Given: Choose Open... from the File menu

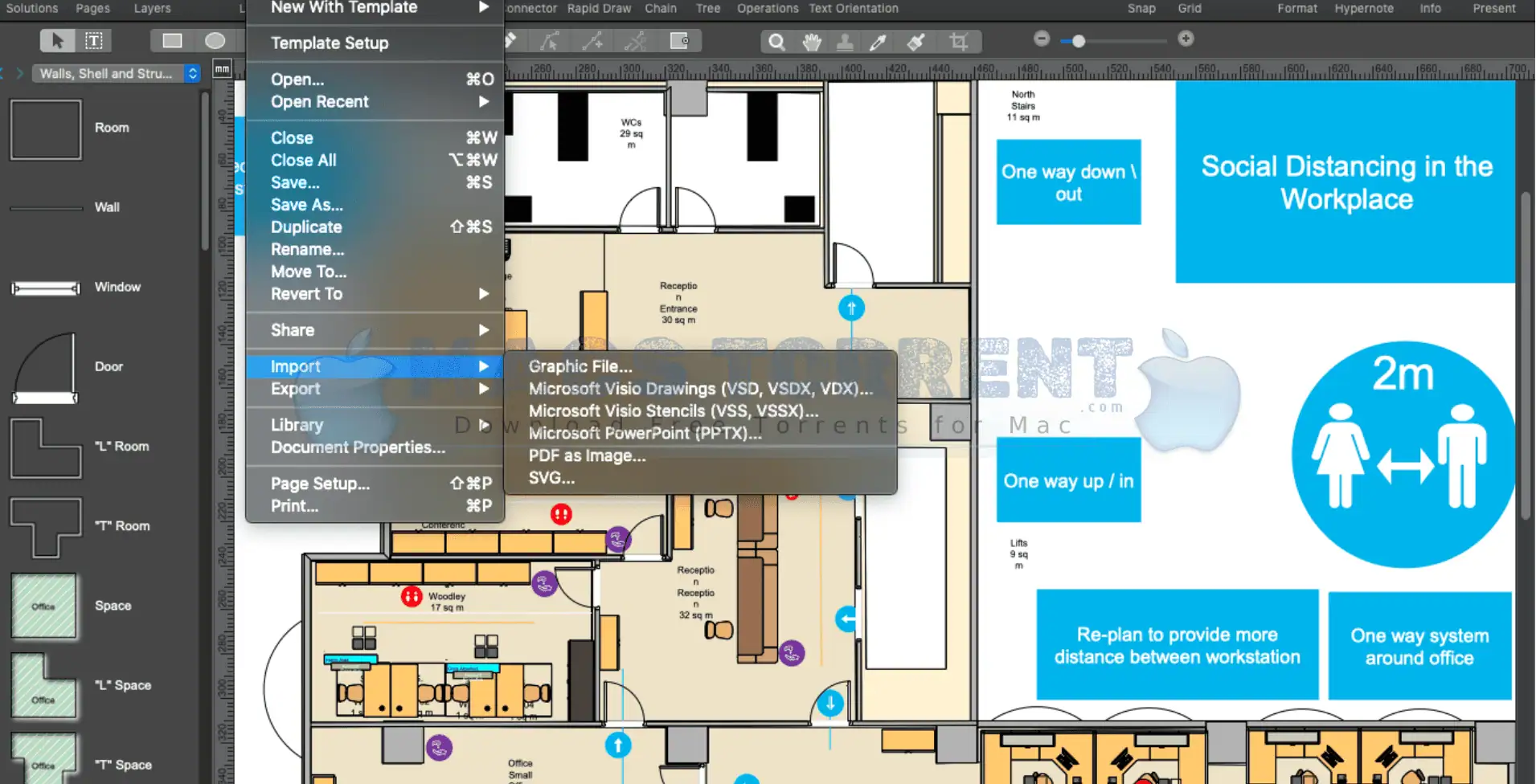Looking at the screenshot, I should click(375, 80).
